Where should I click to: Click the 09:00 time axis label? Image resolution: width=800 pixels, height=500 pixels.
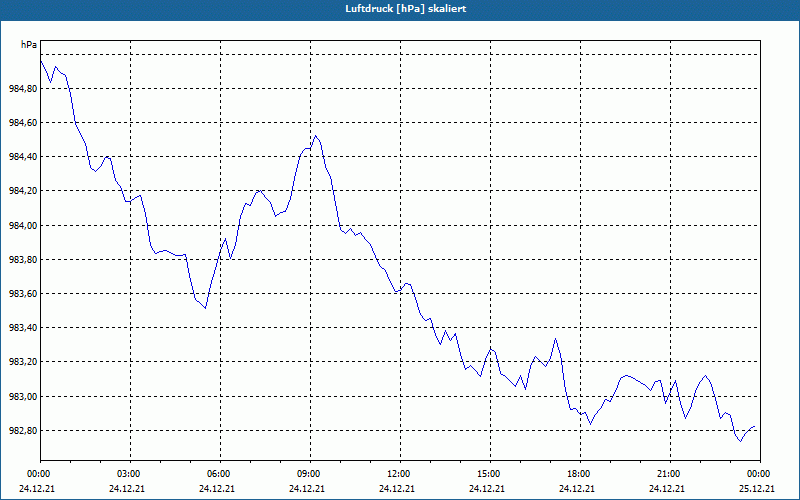tap(310, 474)
